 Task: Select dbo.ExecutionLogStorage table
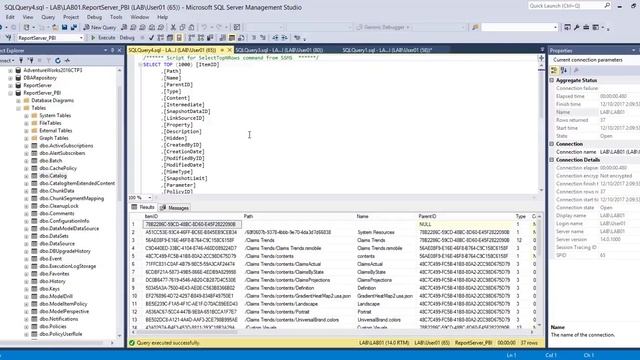pos(67,266)
